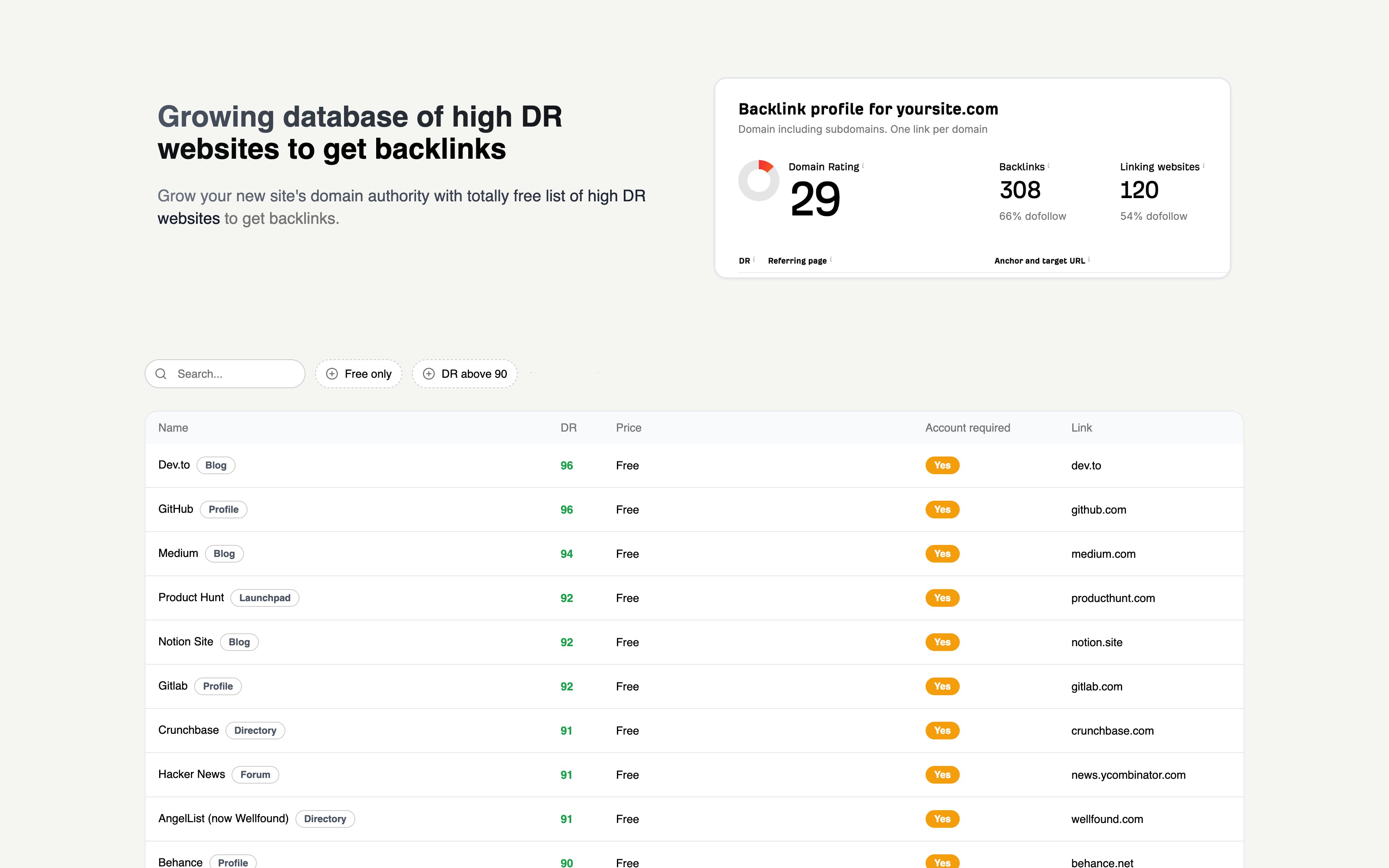This screenshot has height=868, width=1389.
Task: Click the plus icon on Free only
Action: tap(332, 374)
